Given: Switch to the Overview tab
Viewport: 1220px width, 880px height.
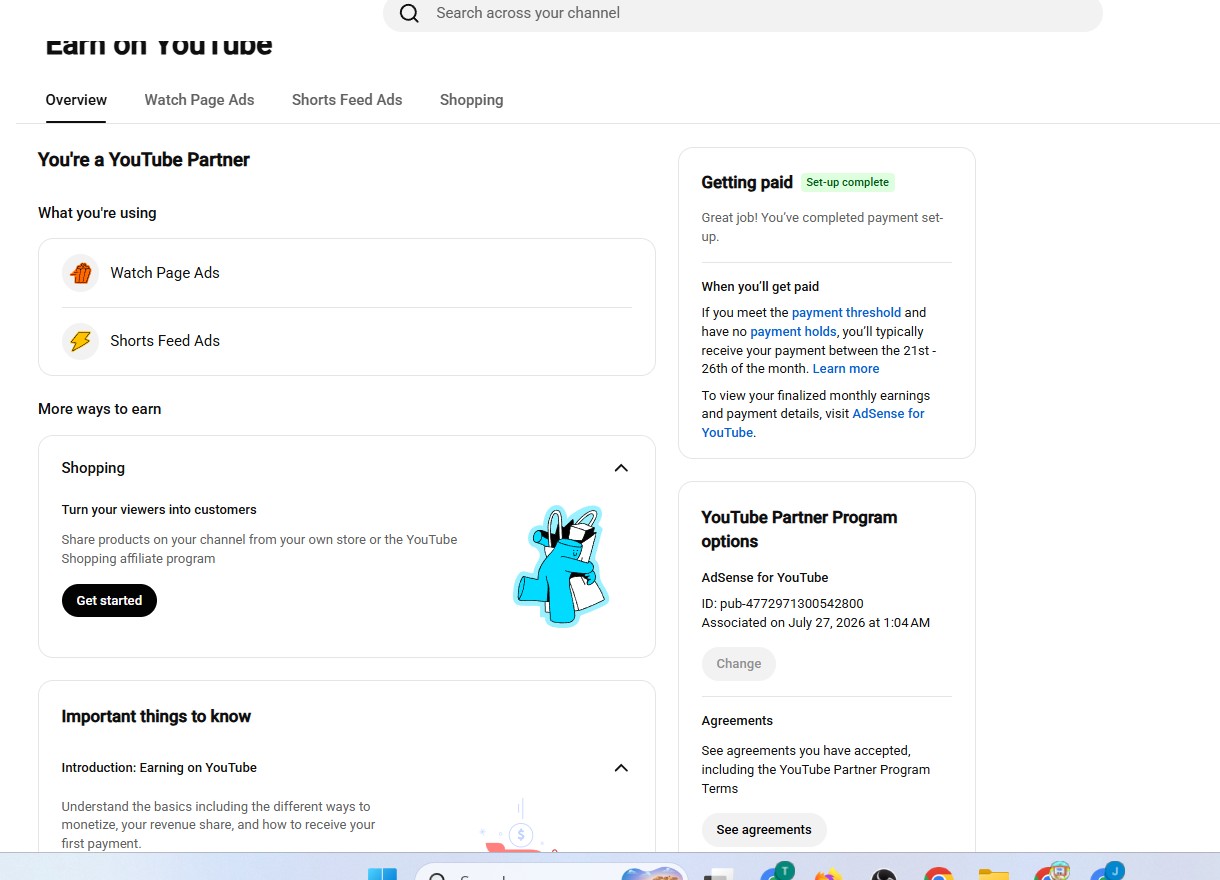Looking at the screenshot, I should coord(76,100).
